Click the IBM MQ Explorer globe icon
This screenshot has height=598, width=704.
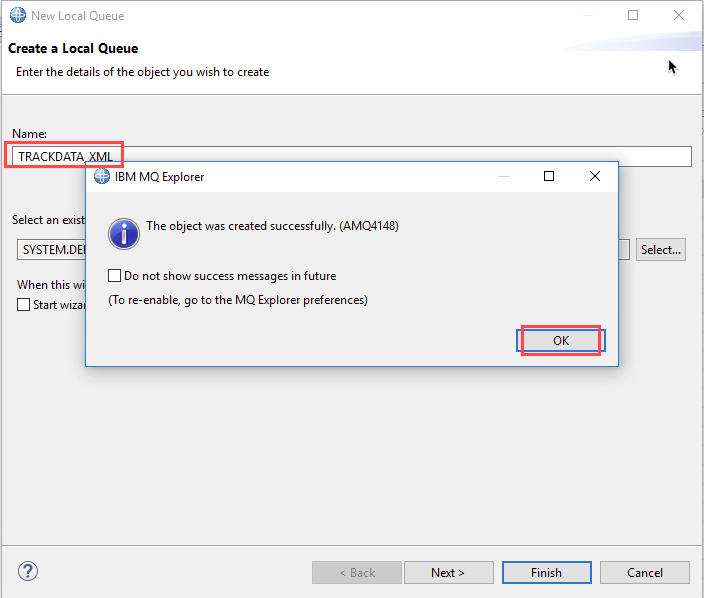click(x=101, y=176)
